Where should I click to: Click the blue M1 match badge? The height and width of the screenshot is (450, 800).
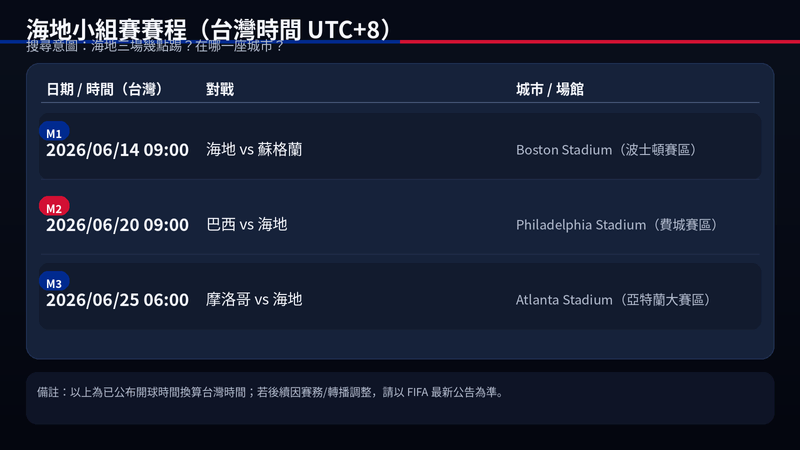pos(54,133)
